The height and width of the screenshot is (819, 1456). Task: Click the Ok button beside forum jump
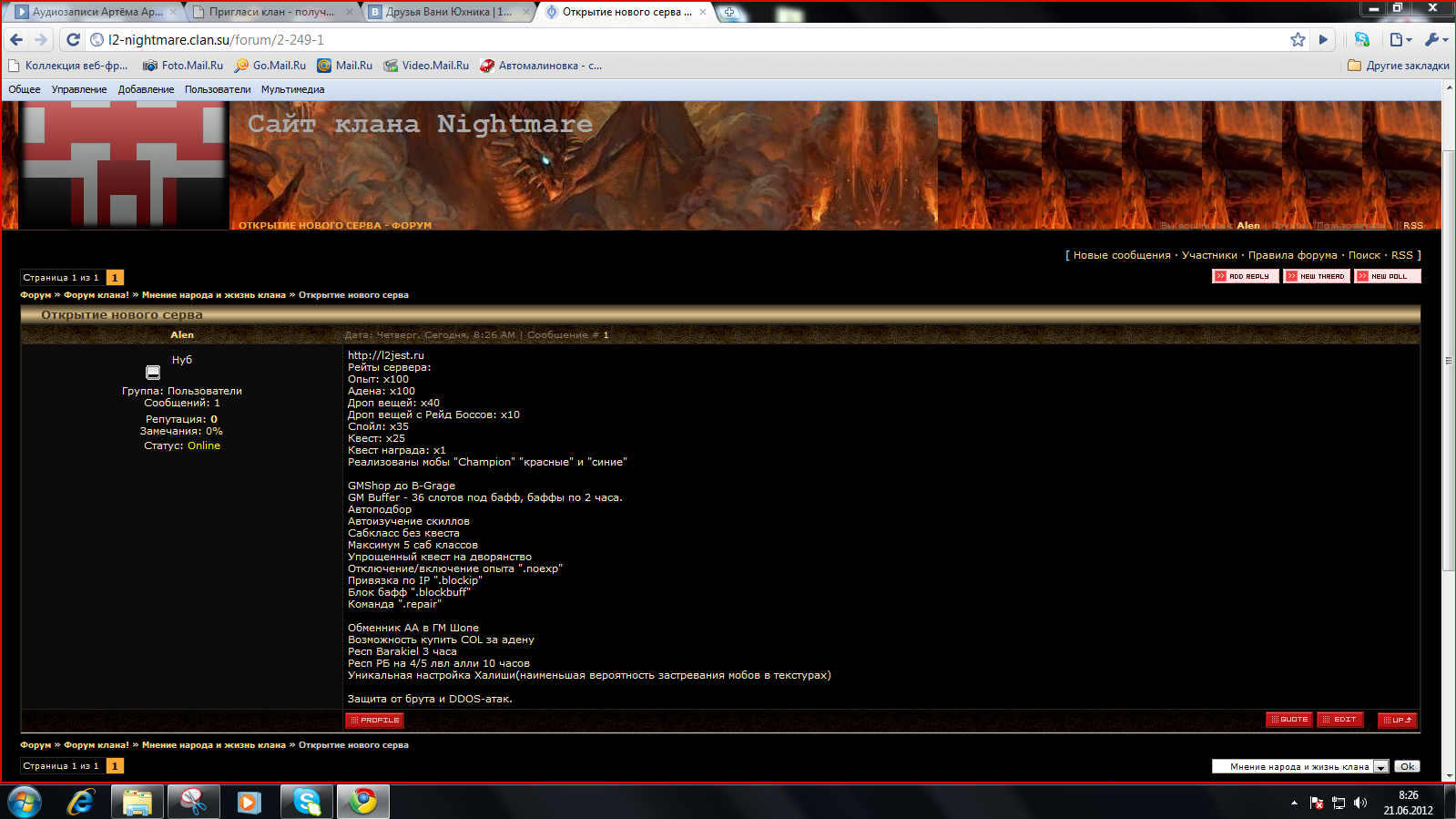tap(1407, 767)
